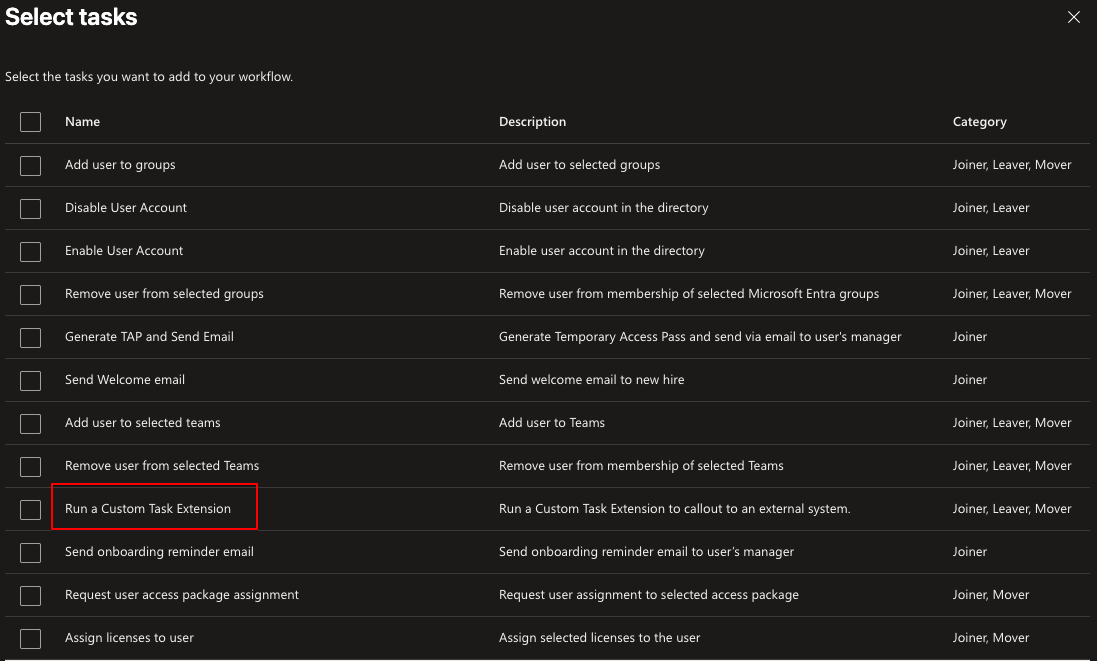
Task: Select the 'Disable User Account' task name
Action: click(126, 208)
